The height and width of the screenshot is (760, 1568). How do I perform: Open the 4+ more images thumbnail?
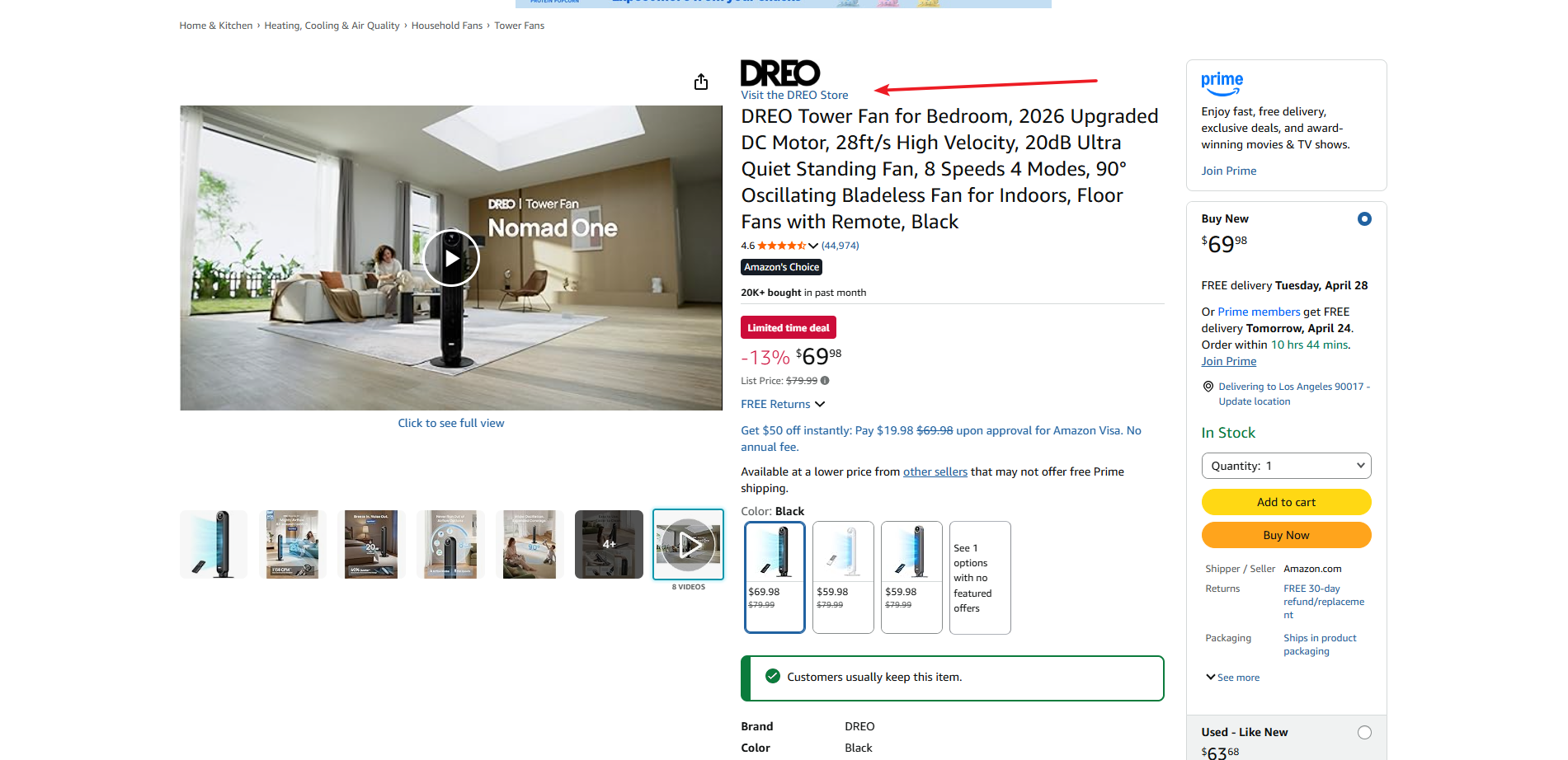coord(609,544)
